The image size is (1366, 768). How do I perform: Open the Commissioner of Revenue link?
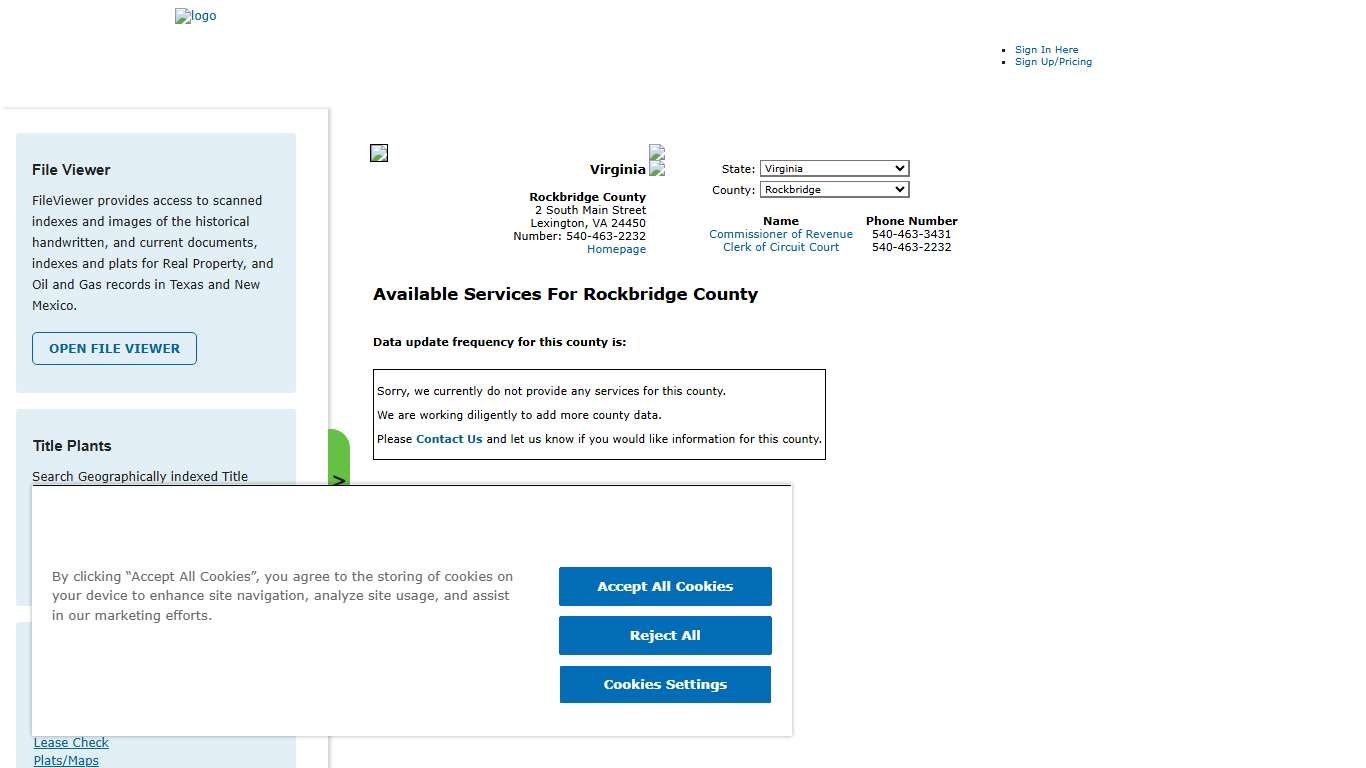coord(781,234)
